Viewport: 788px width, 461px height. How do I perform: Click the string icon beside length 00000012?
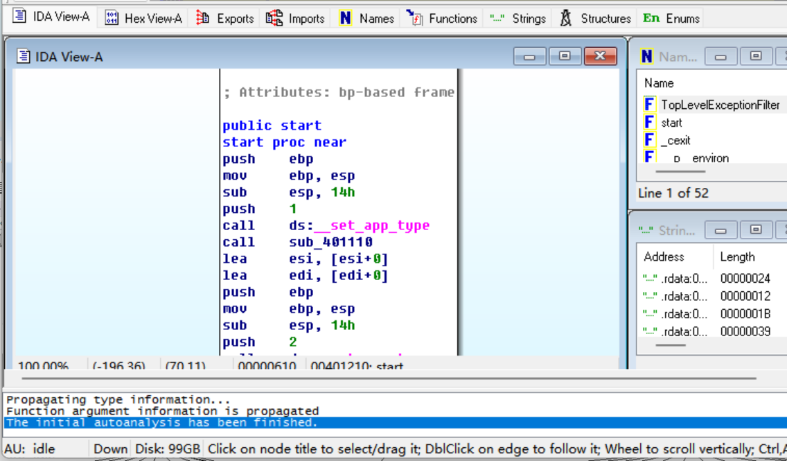tap(650, 296)
